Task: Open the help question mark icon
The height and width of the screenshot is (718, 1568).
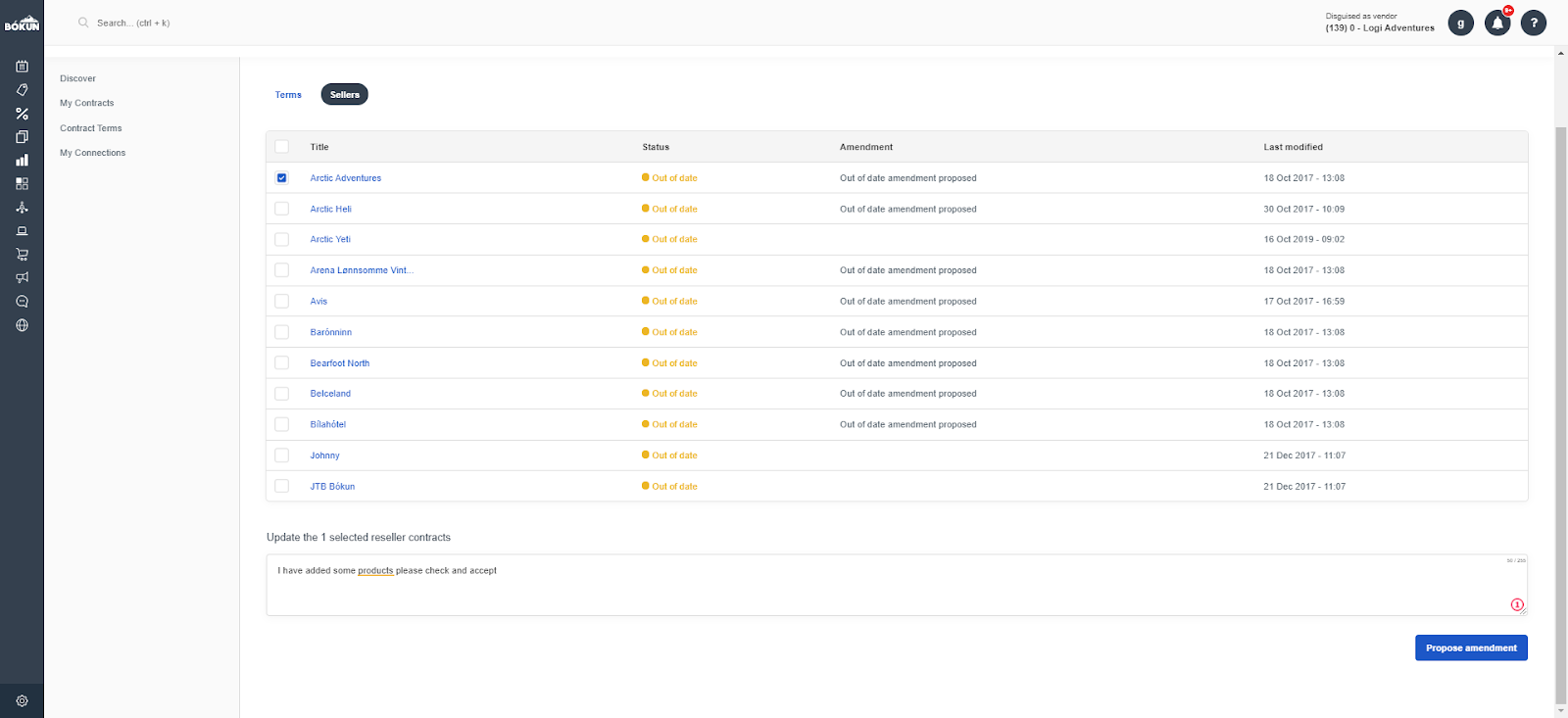Action: click(x=1534, y=23)
